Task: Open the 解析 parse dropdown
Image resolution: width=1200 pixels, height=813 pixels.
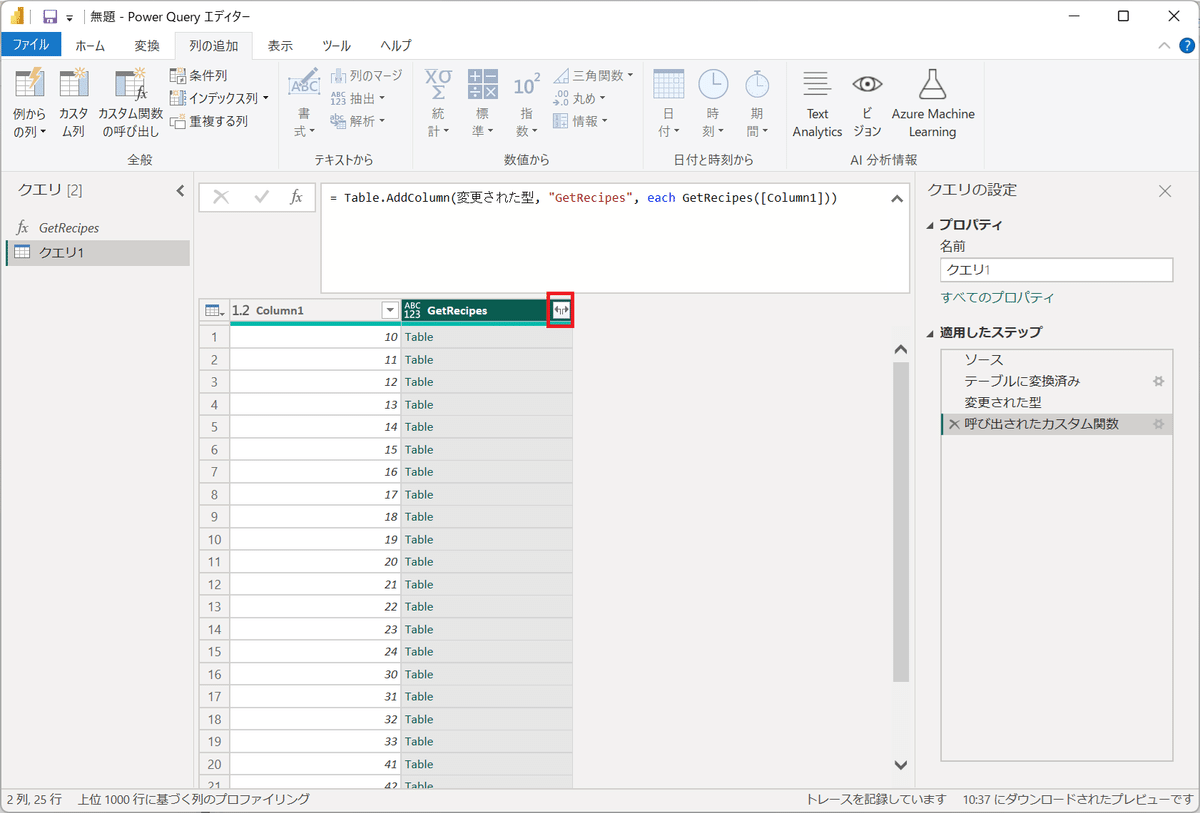Action: point(357,121)
